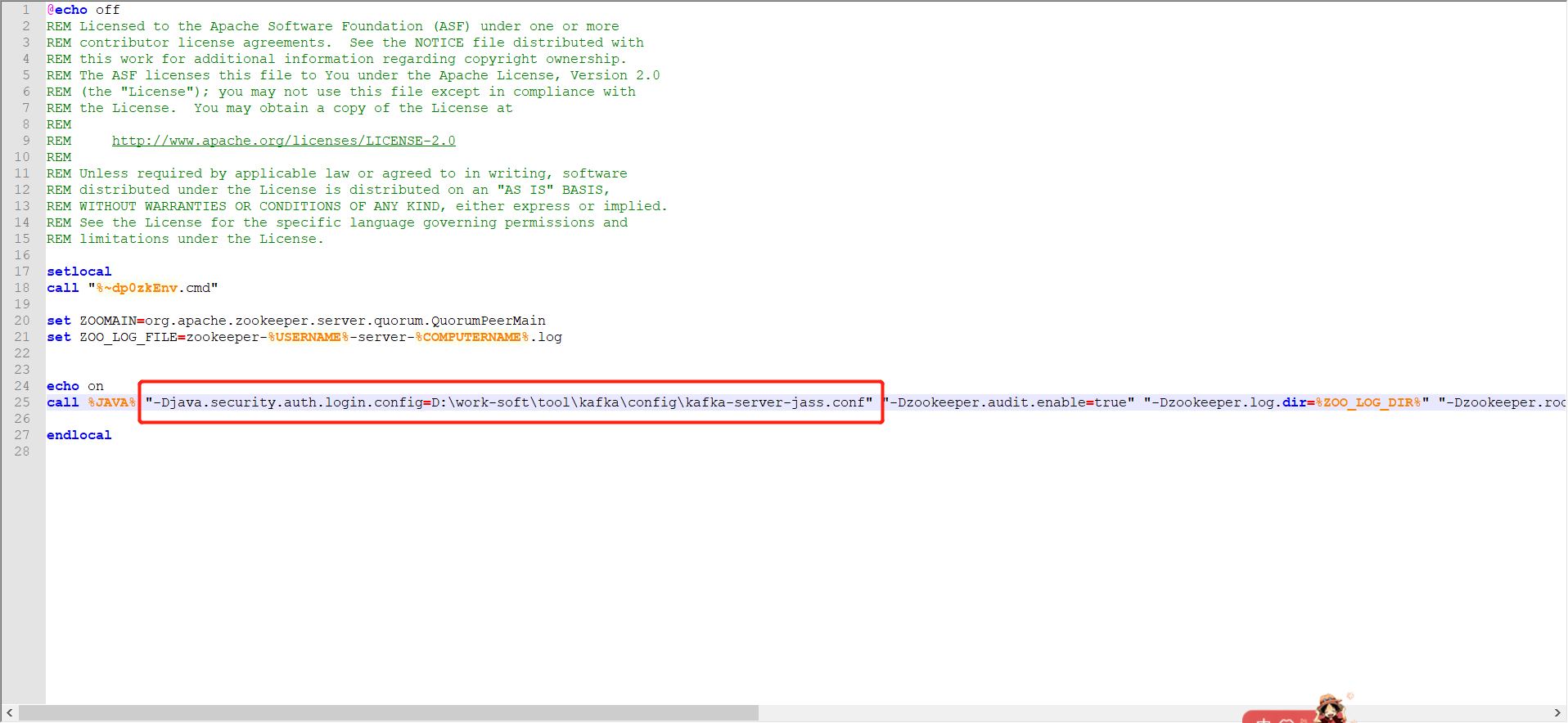The width and height of the screenshot is (1568, 723).
Task: Click the right scroll arrow on horizontal scrollbar
Action: click(x=1557, y=713)
